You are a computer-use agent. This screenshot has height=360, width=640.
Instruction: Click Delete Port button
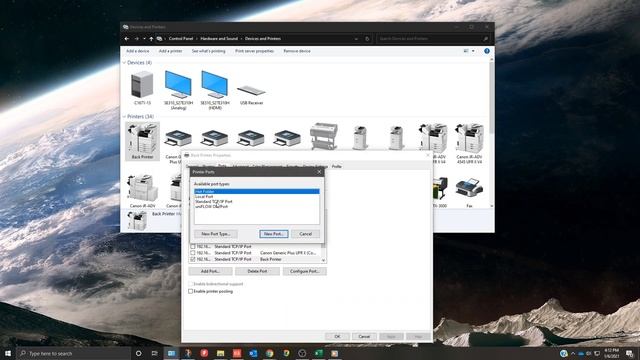click(257, 271)
